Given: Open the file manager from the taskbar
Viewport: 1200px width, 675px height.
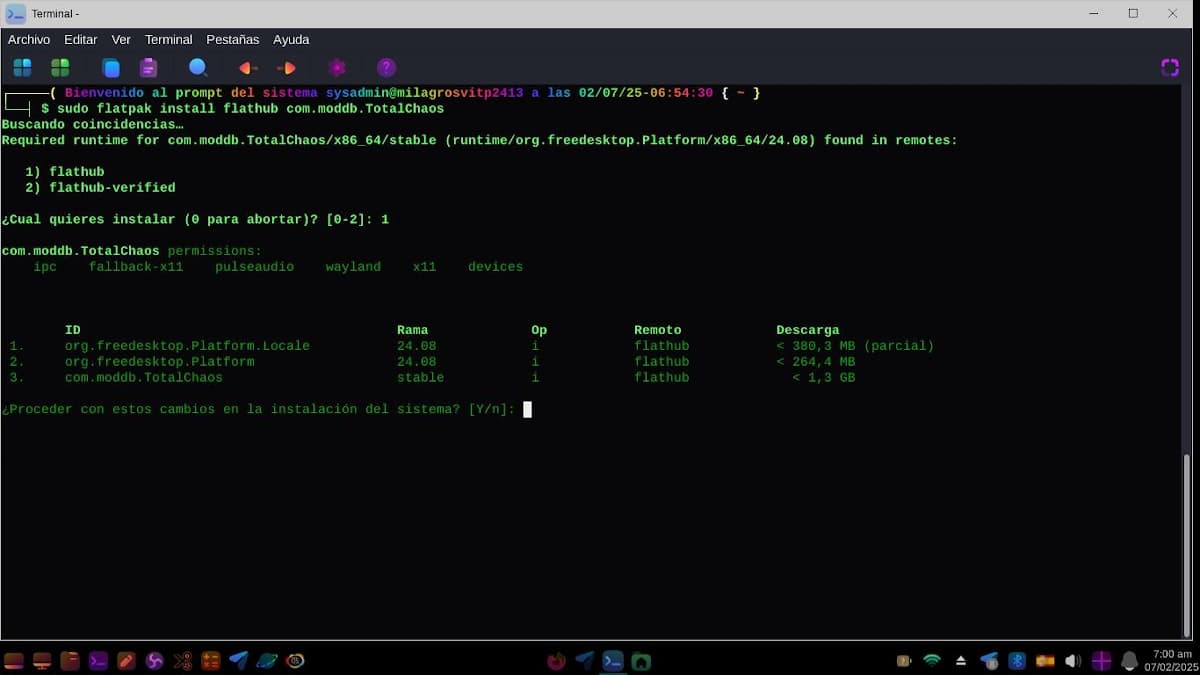Looking at the screenshot, I should [x=70, y=661].
